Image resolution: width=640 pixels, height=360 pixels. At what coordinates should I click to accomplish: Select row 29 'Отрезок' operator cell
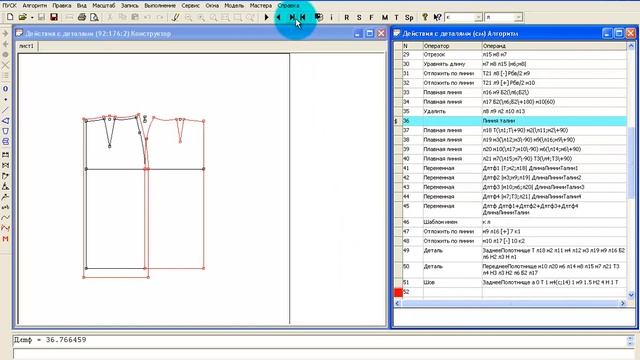[x=452, y=54]
